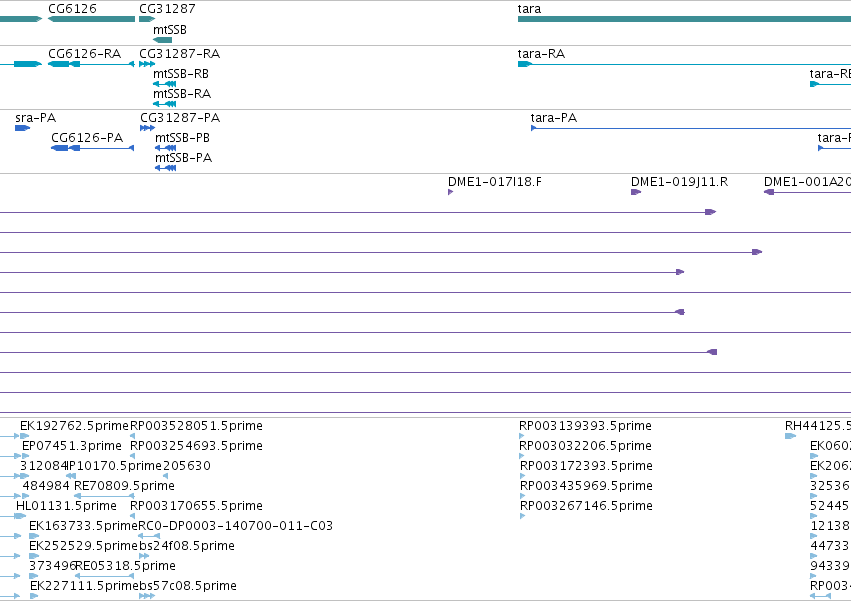Viewport: 851px width, 601px height.
Task: Click the RE70809.5prime EST label
Action: [124, 486]
